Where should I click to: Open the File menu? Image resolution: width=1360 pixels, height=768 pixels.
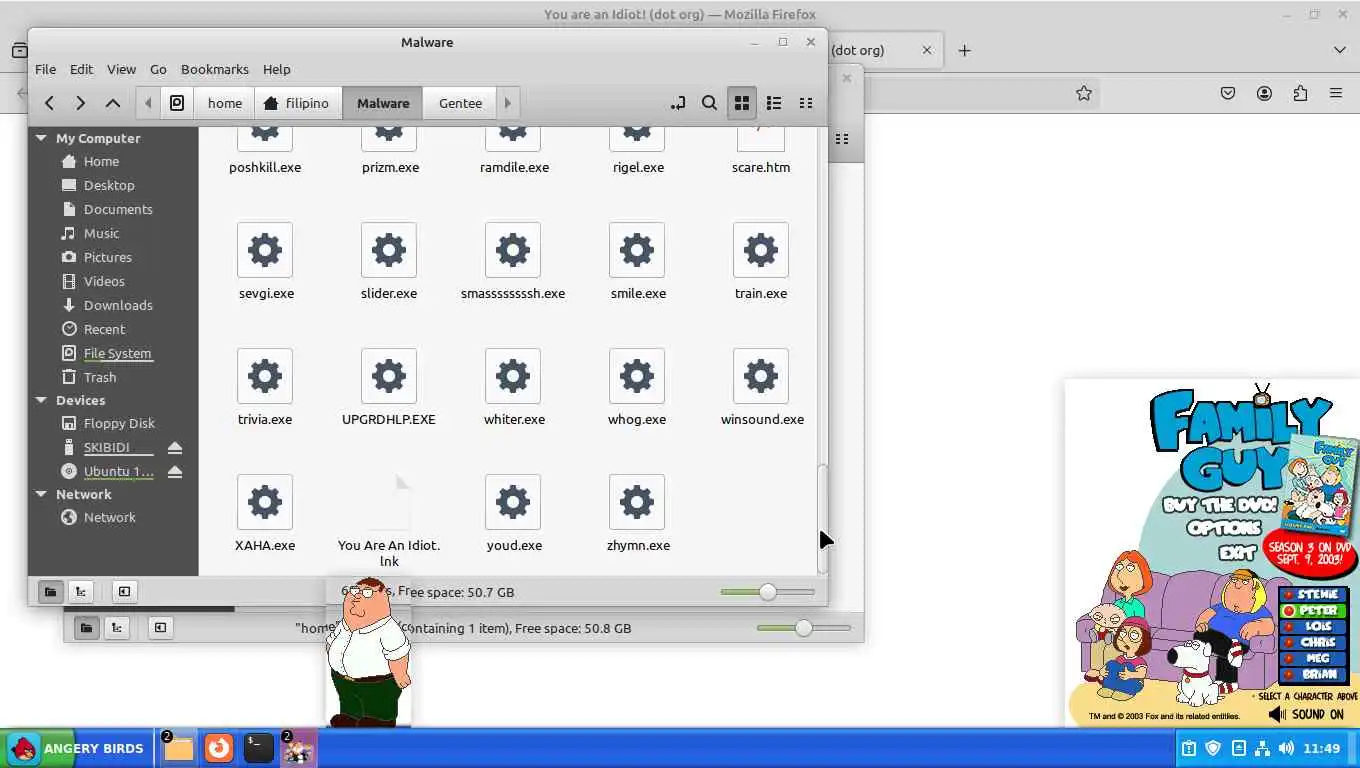(46, 69)
